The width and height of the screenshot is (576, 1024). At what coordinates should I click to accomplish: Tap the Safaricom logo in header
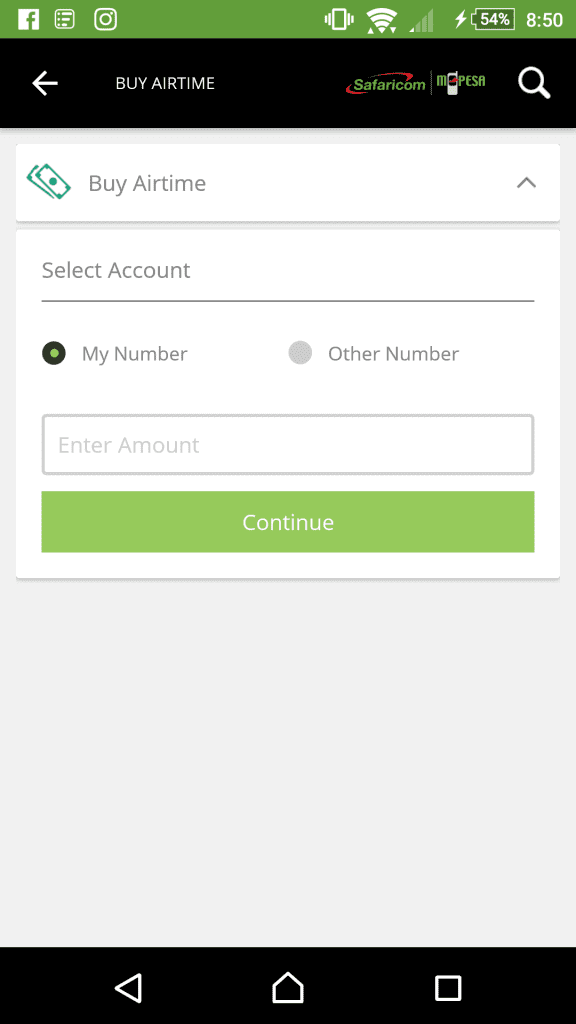pyautogui.click(x=386, y=84)
